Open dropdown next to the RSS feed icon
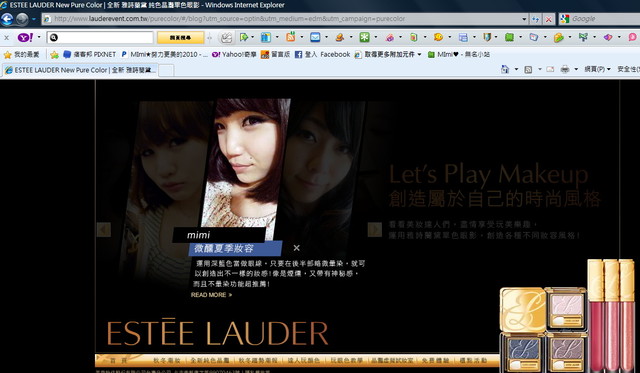This screenshot has height=373, width=640. [x=302, y=37]
